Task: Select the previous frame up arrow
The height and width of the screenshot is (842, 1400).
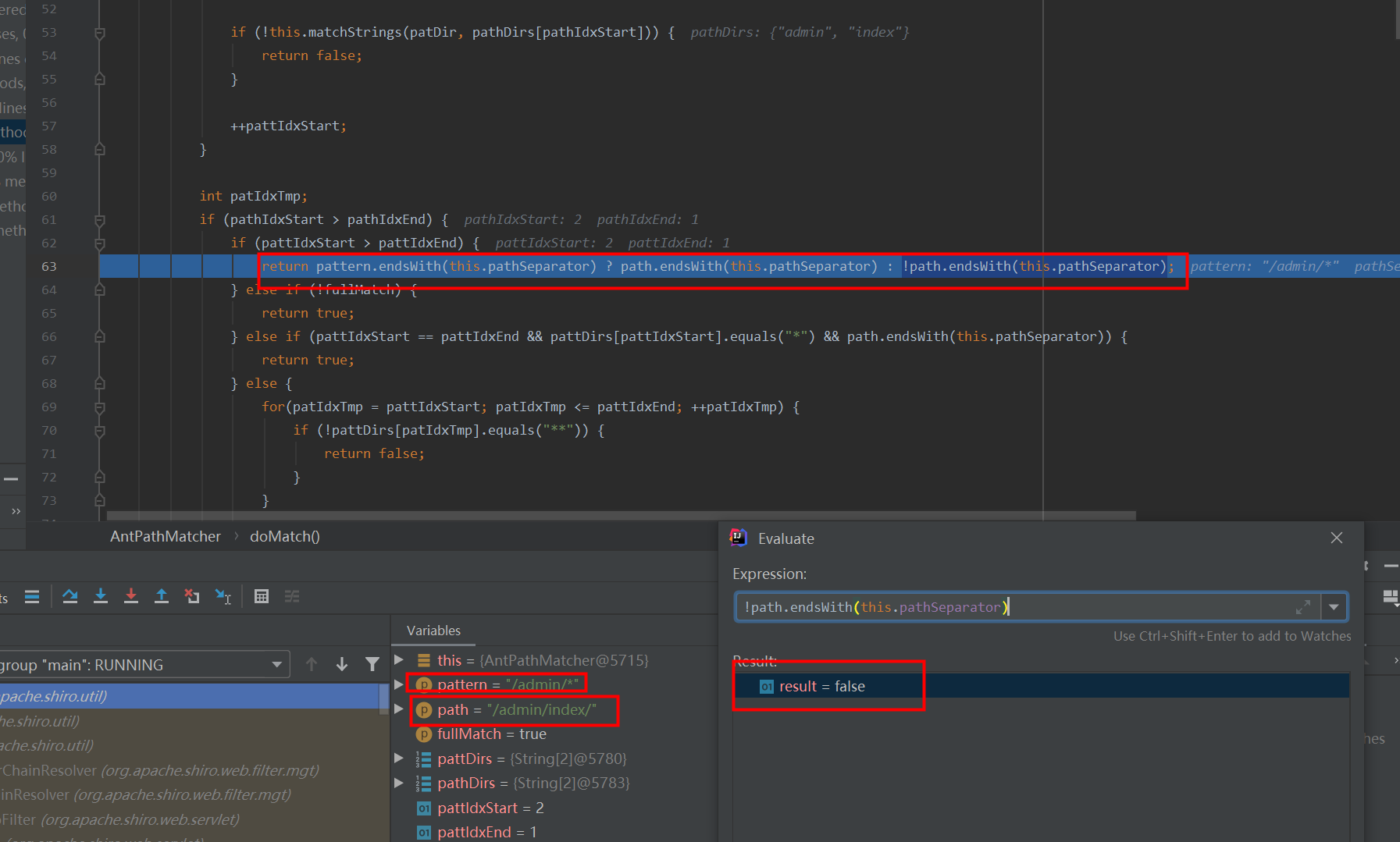Action: tap(312, 664)
